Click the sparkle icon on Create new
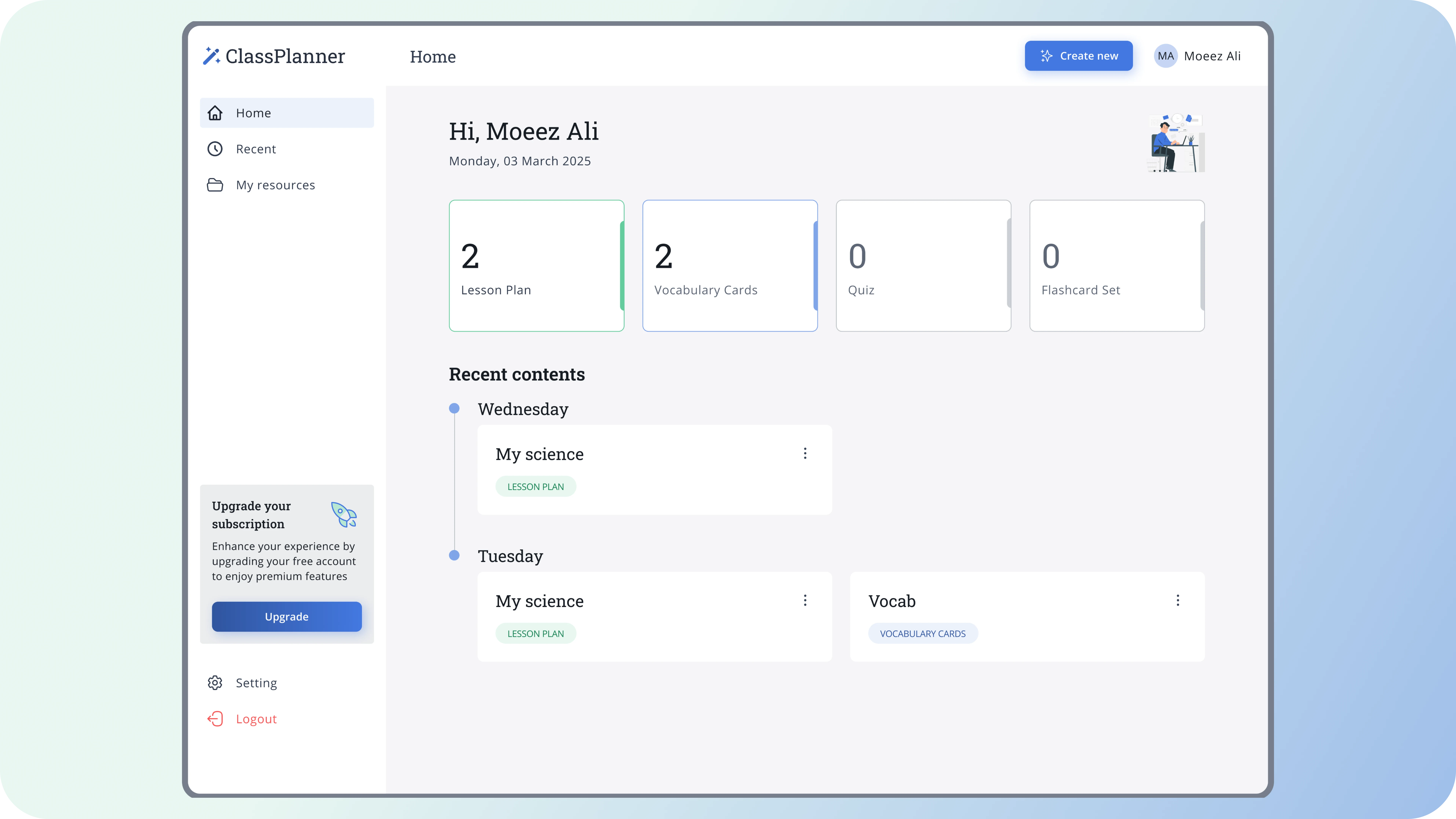1456x819 pixels. (x=1046, y=56)
